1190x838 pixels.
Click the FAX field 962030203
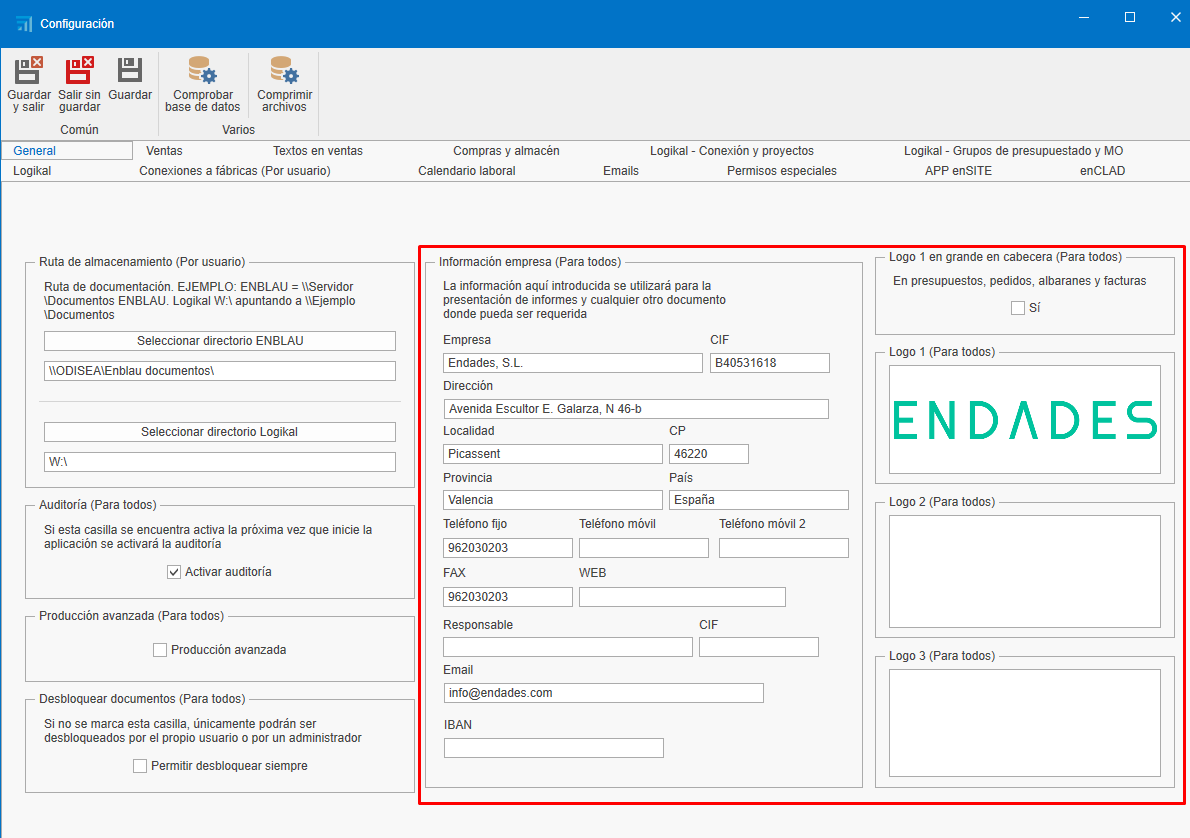tap(508, 597)
